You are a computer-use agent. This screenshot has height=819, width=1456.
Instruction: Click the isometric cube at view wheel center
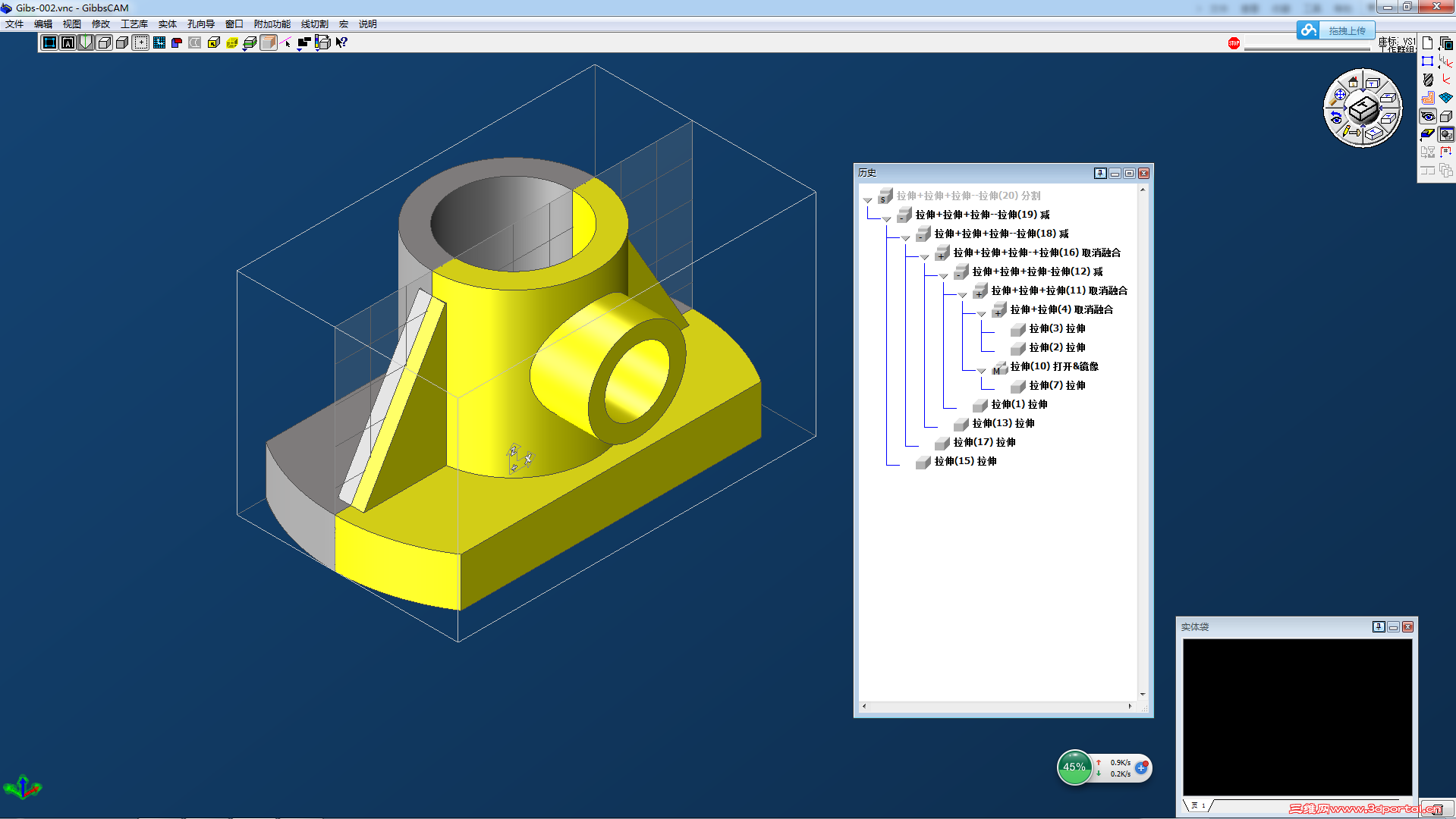pos(1363,110)
